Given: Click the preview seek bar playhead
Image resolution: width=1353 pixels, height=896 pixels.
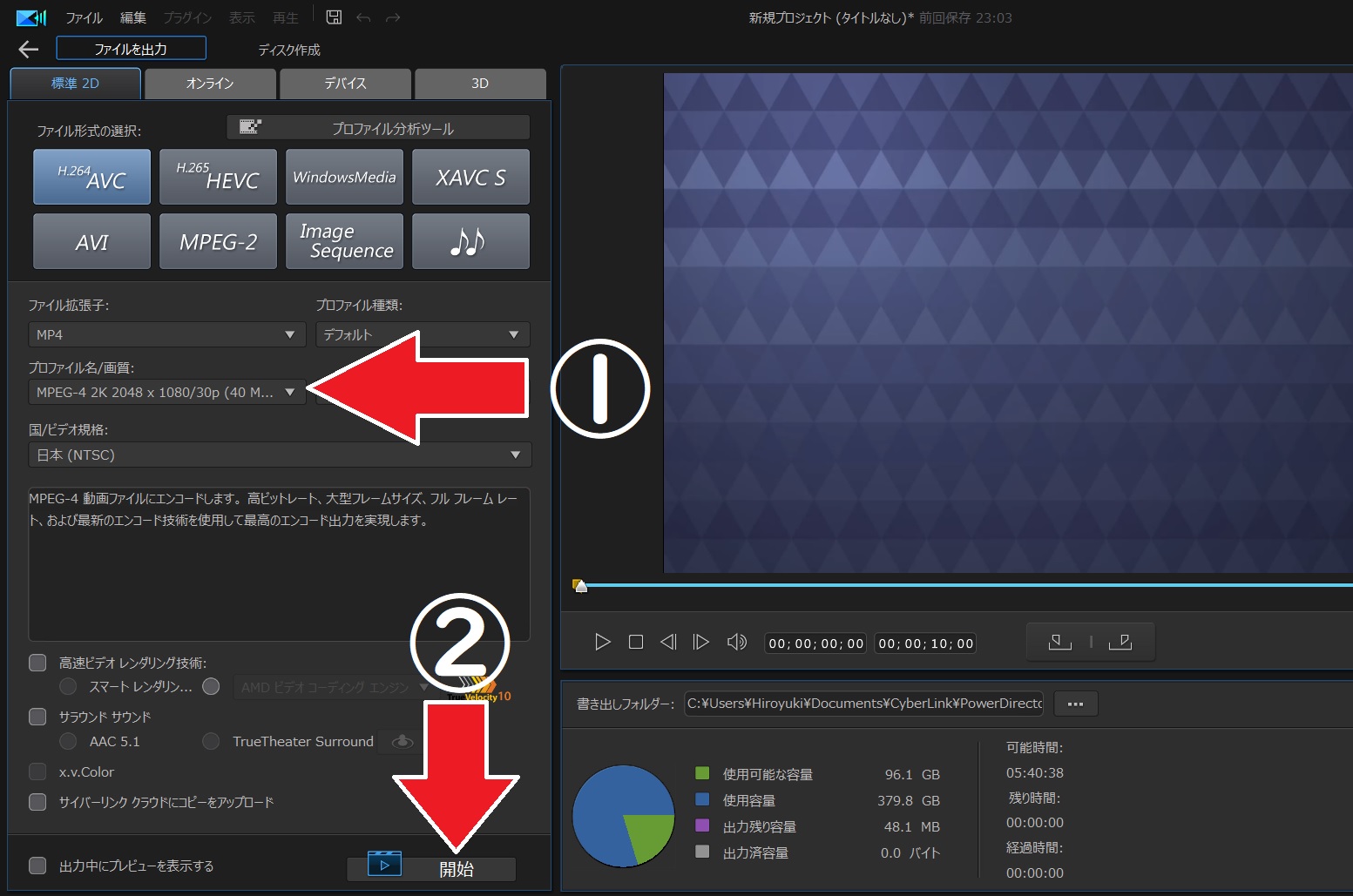Looking at the screenshot, I should tap(579, 586).
